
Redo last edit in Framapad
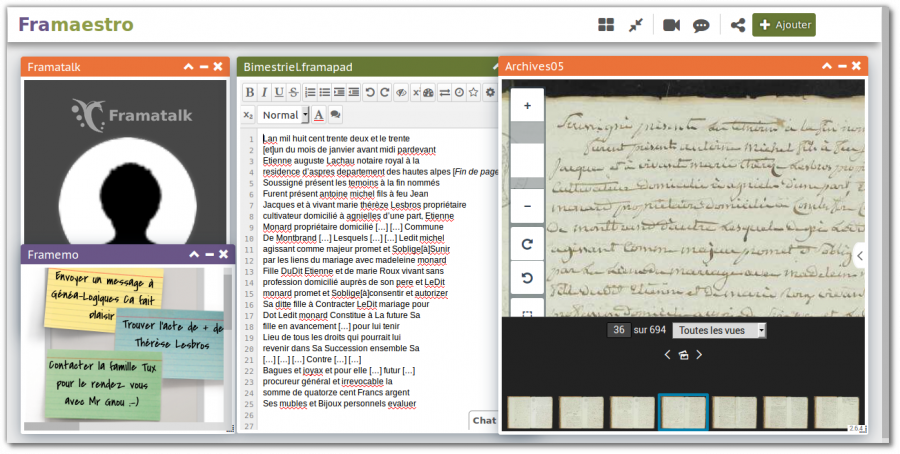[385, 92]
